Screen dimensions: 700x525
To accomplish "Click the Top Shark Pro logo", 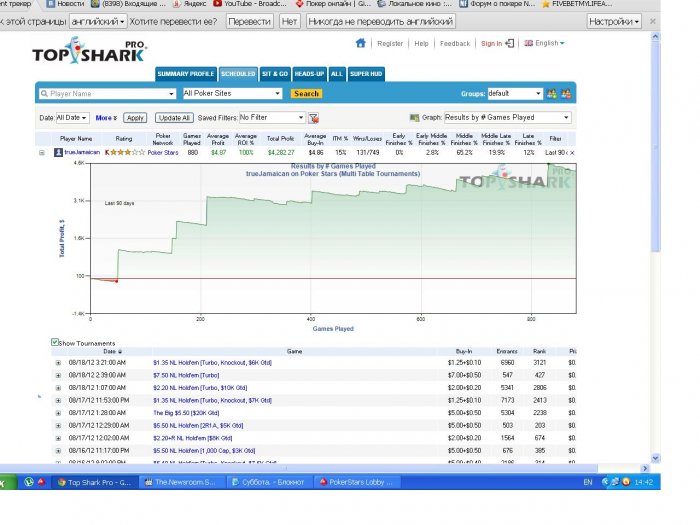I will (x=89, y=51).
